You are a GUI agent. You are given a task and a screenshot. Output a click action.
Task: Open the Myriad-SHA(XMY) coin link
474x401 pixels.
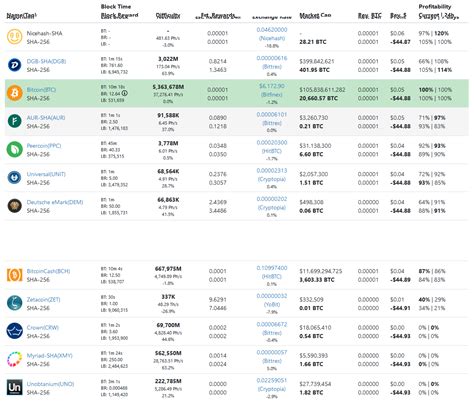click(x=50, y=355)
